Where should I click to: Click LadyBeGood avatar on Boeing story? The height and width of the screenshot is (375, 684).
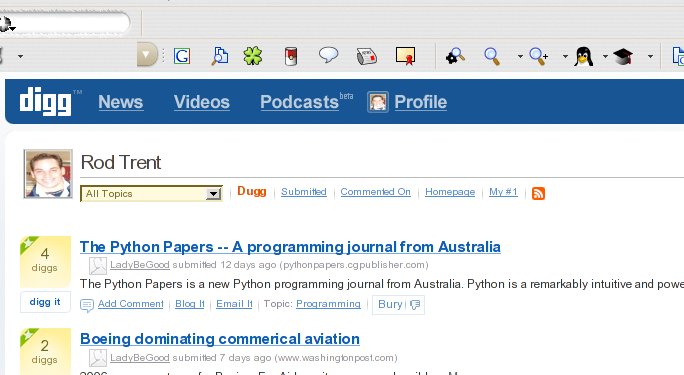point(98,358)
